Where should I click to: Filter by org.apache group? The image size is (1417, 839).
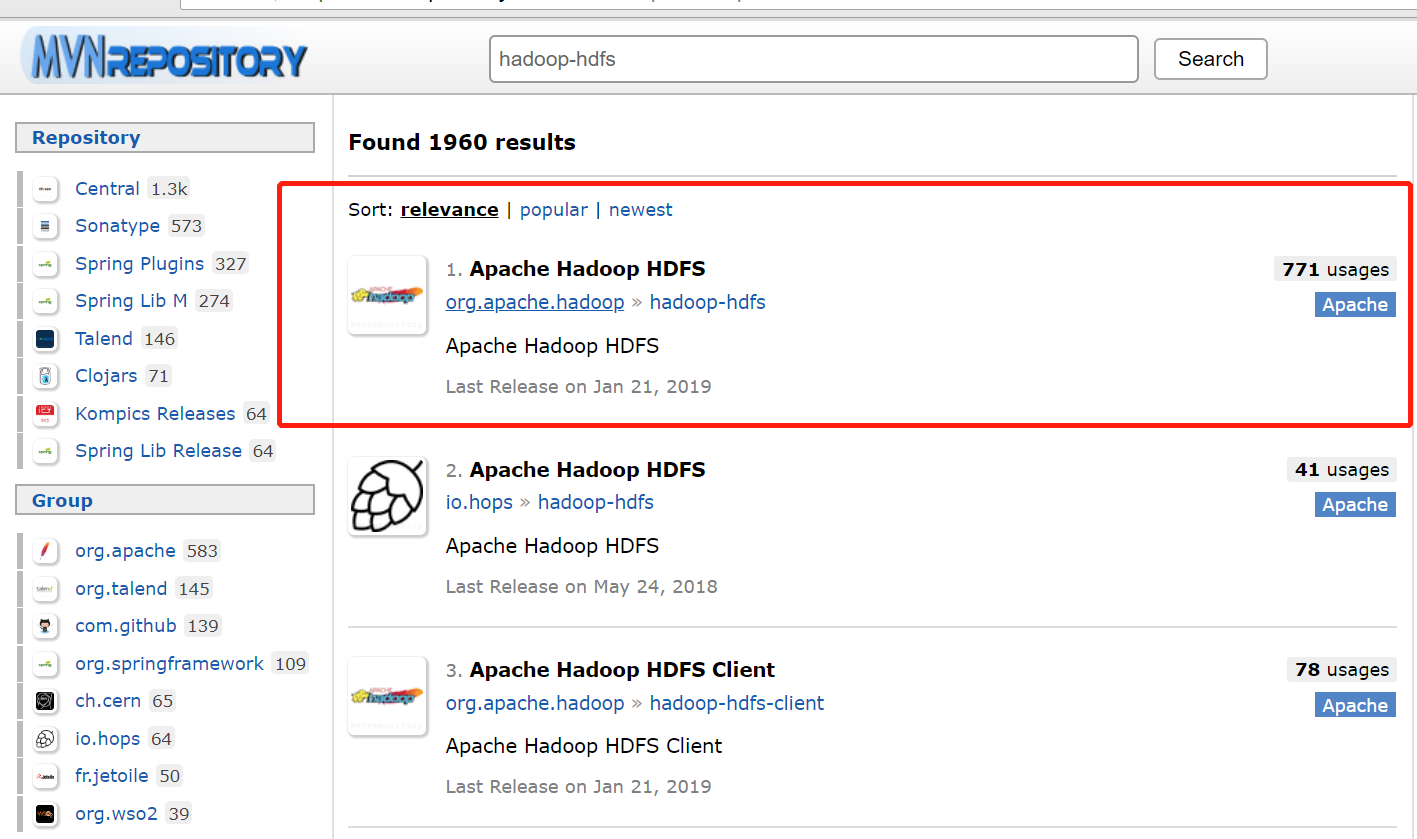(125, 551)
